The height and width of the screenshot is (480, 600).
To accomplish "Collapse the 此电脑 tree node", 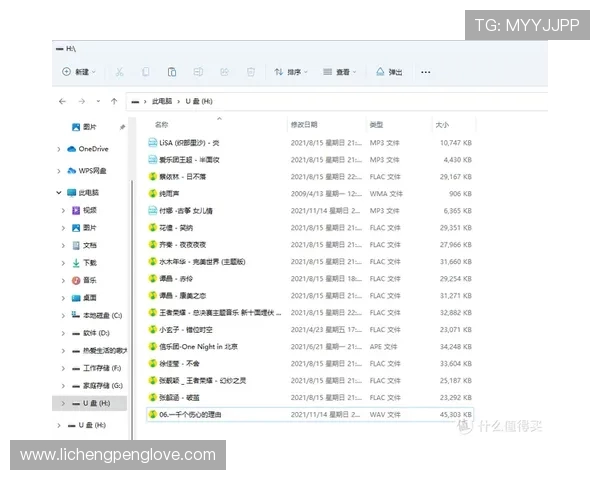I will point(60,192).
